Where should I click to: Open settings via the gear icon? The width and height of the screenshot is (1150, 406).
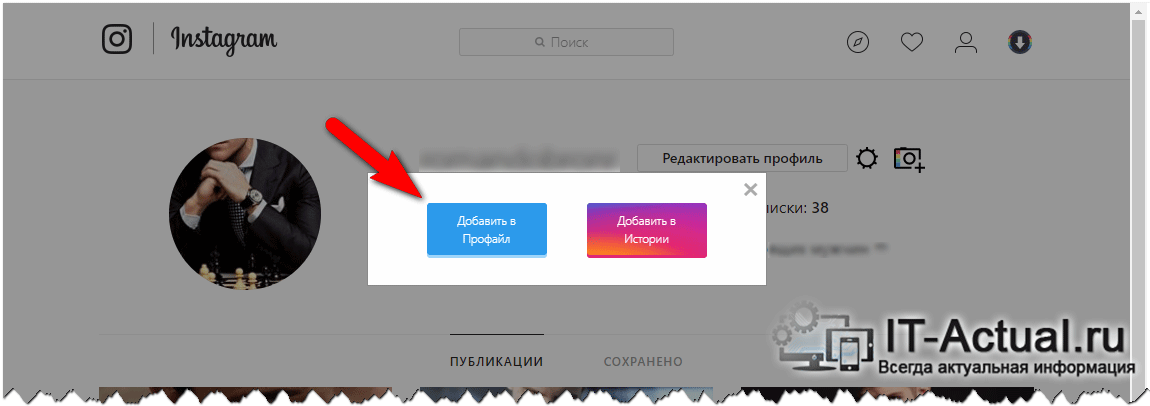867,158
